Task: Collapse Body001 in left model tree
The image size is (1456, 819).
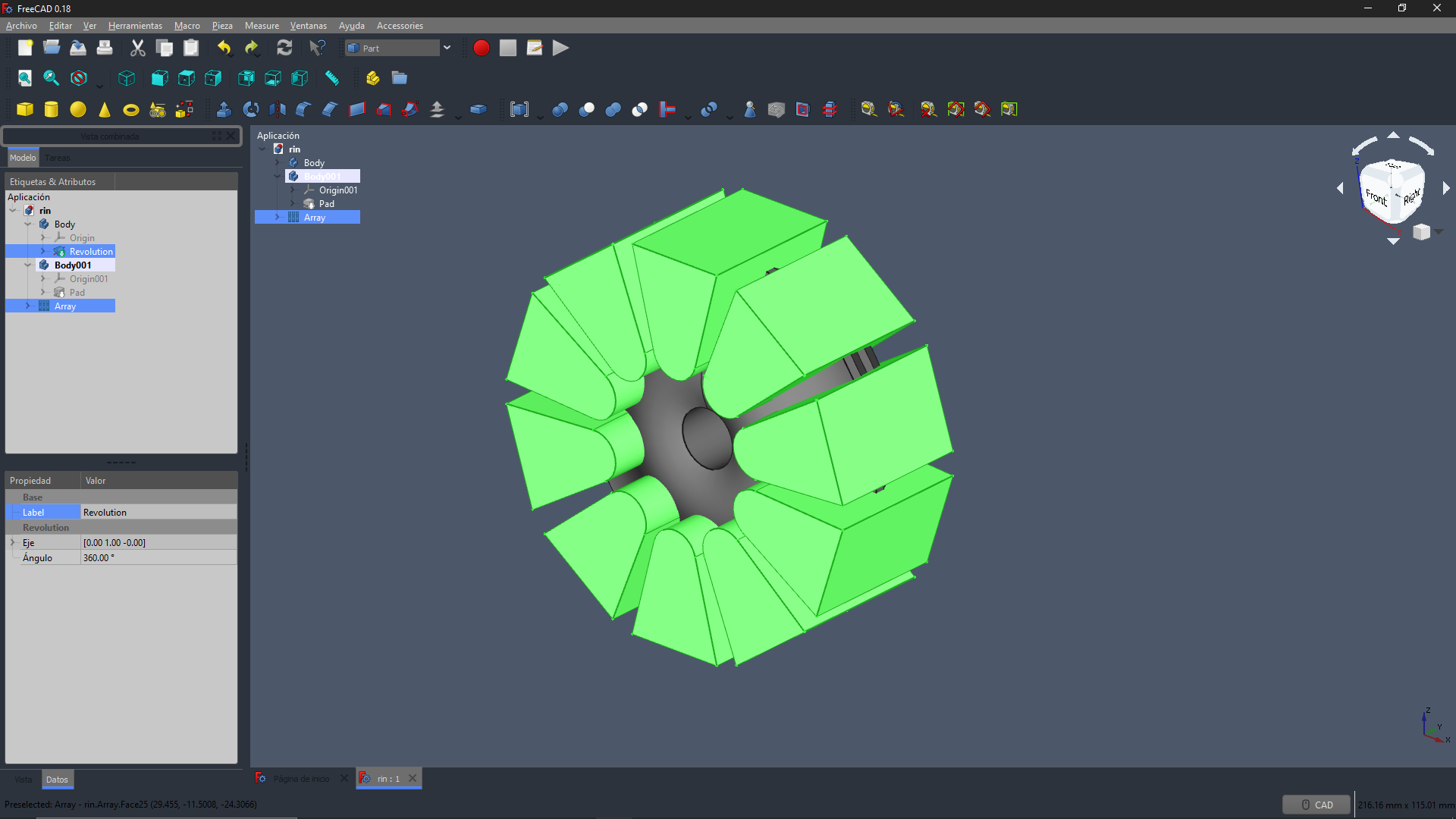Action: pos(28,265)
